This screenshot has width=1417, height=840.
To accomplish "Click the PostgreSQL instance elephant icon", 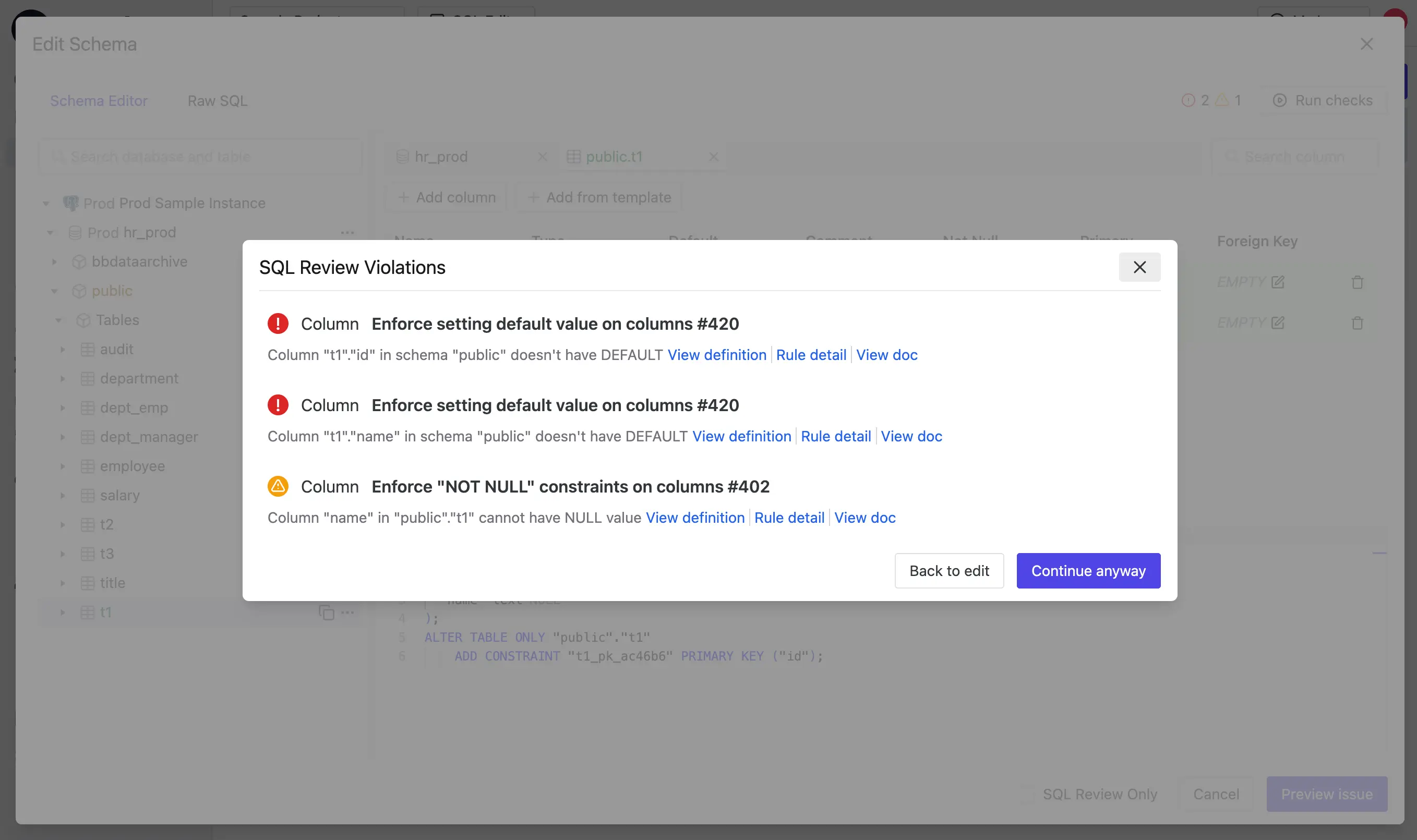I will pyautogui.click(x=71, y=203).
